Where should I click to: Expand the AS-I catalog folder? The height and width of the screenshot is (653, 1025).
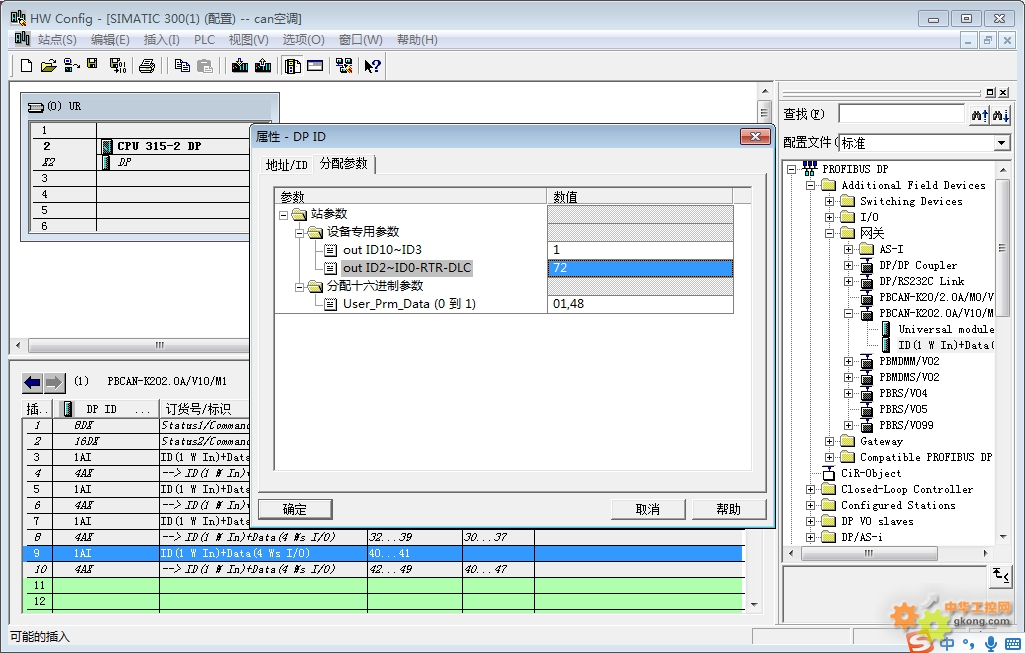coord(849,249)
